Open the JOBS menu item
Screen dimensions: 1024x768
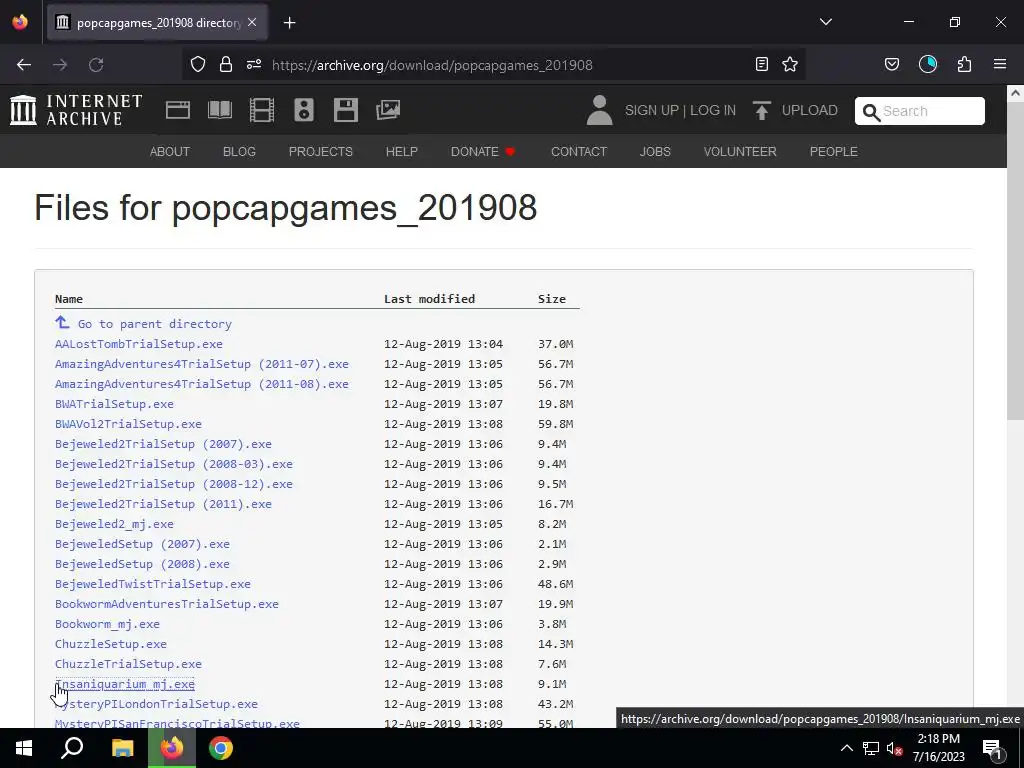(655, 152)
